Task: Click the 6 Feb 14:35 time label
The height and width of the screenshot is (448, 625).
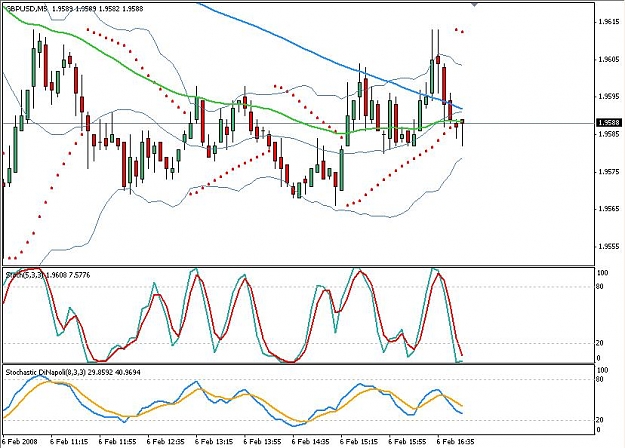Action: pyautogui.click(x=311, y=442)
